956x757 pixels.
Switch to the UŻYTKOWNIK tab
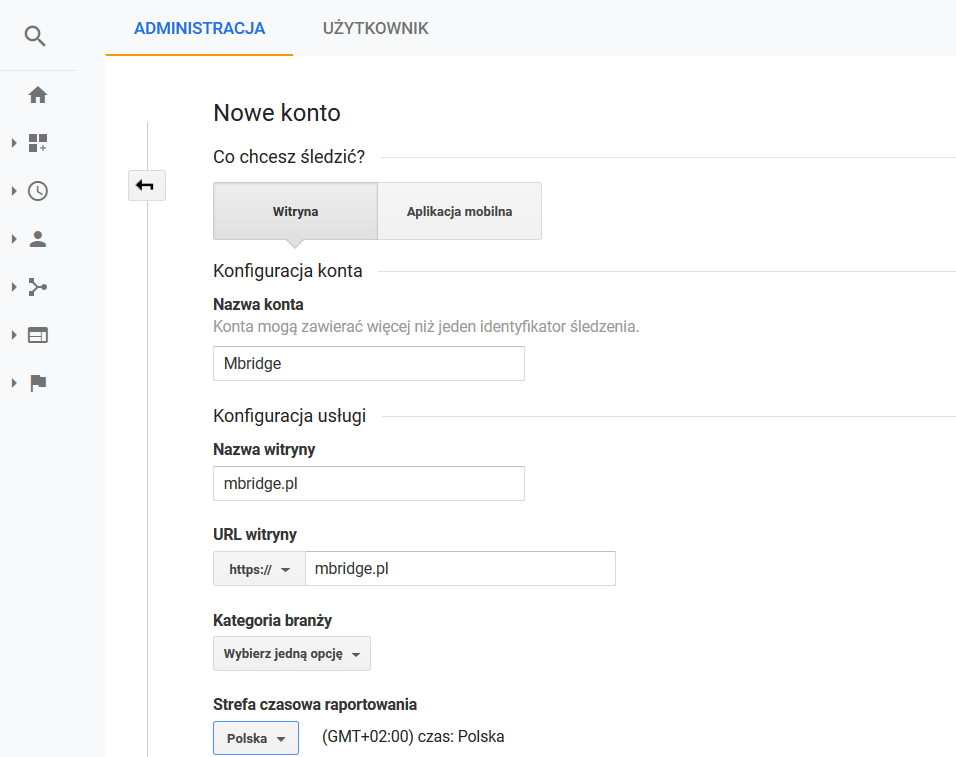coord(376,28)
